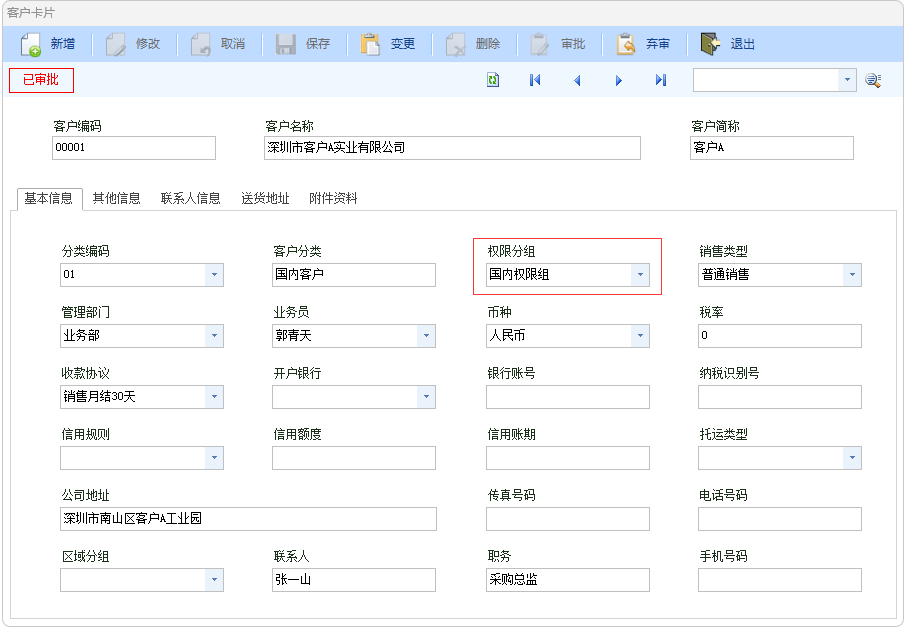
Task: Go to the previous record
Action: coord(577,80)
